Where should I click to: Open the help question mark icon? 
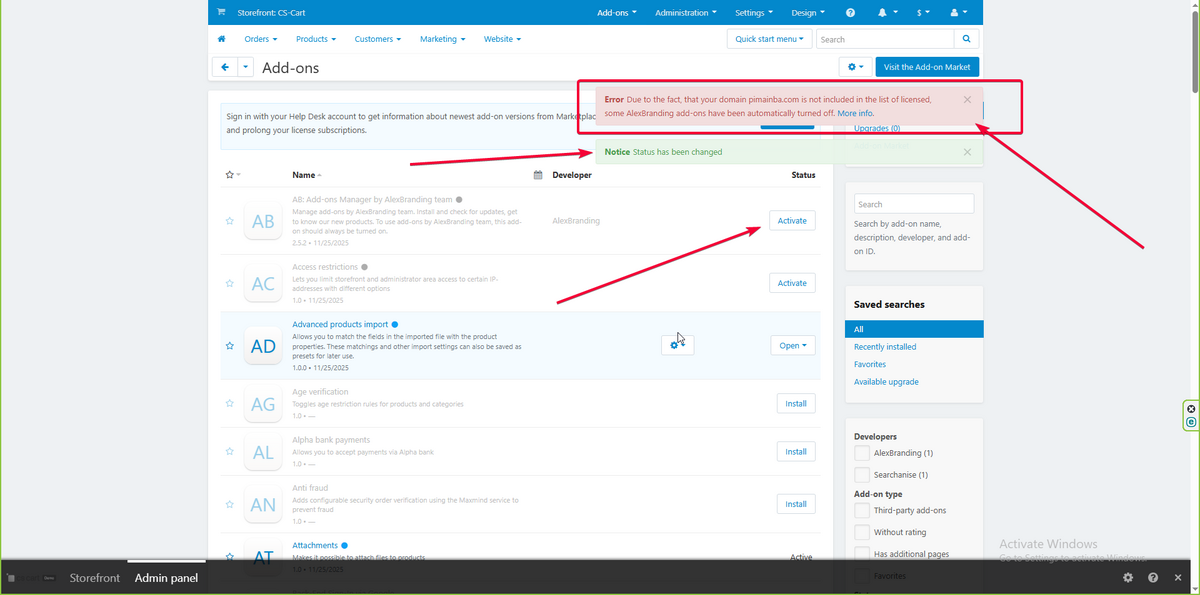tap(850, 13)
